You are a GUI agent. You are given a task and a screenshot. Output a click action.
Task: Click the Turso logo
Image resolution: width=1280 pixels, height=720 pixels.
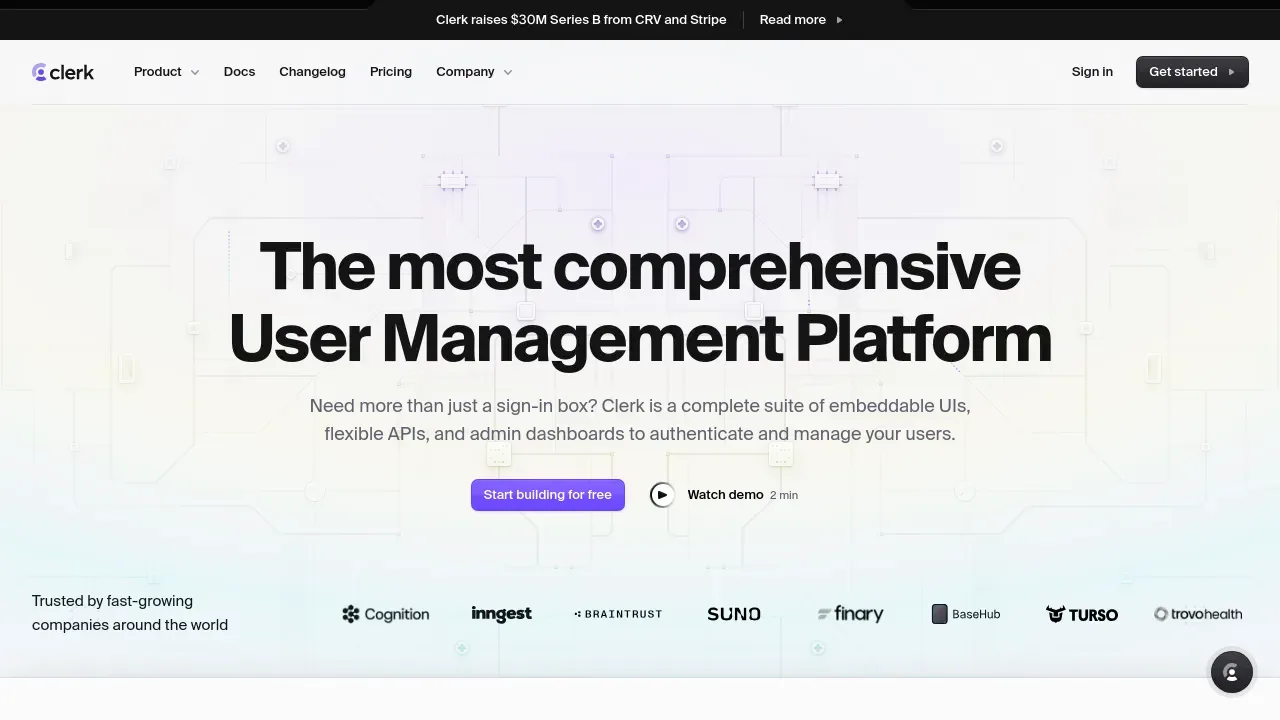click(1082, 614)
